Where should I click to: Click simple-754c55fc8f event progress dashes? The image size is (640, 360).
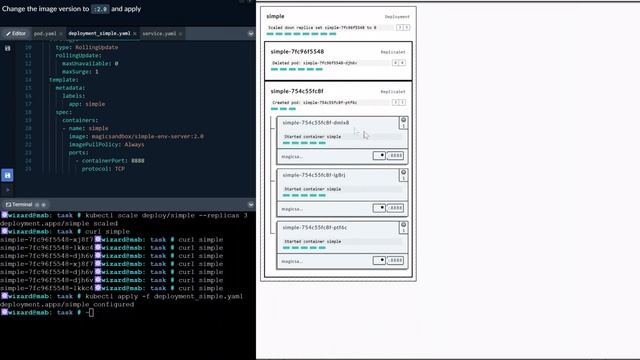pyautogui.click(x=283, y=109)
